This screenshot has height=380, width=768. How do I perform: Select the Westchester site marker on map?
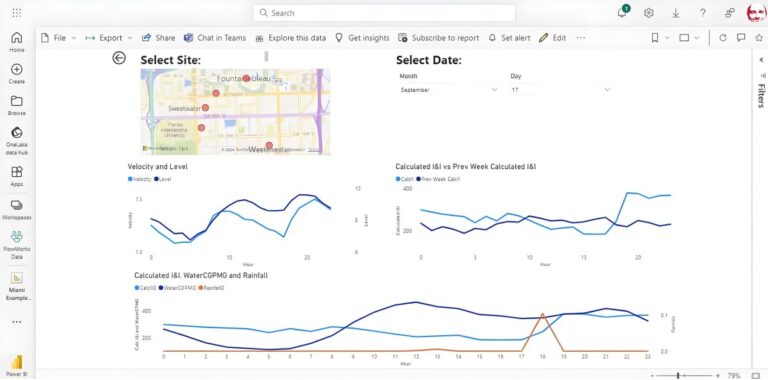coord(269,145)
